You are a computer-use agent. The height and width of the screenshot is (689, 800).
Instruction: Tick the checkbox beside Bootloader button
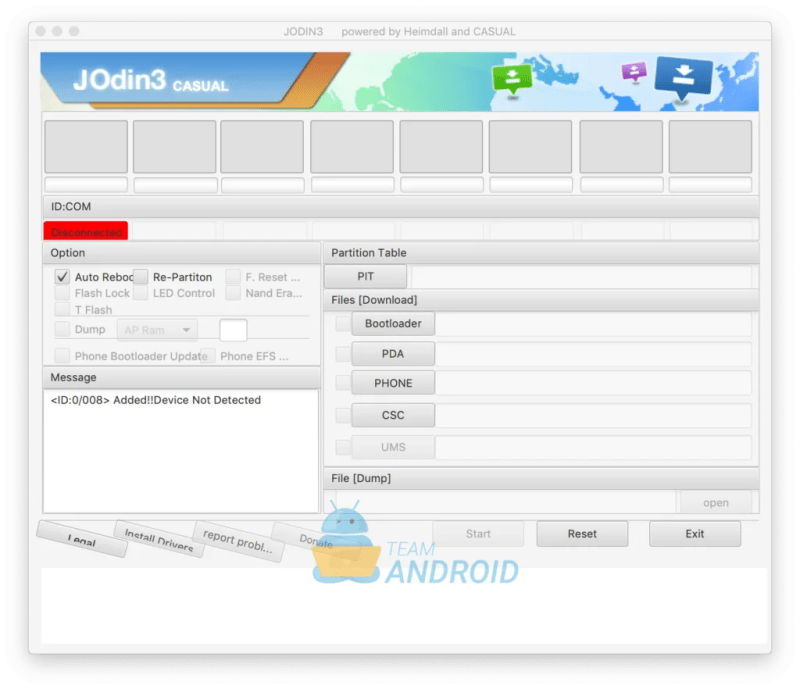343,324
